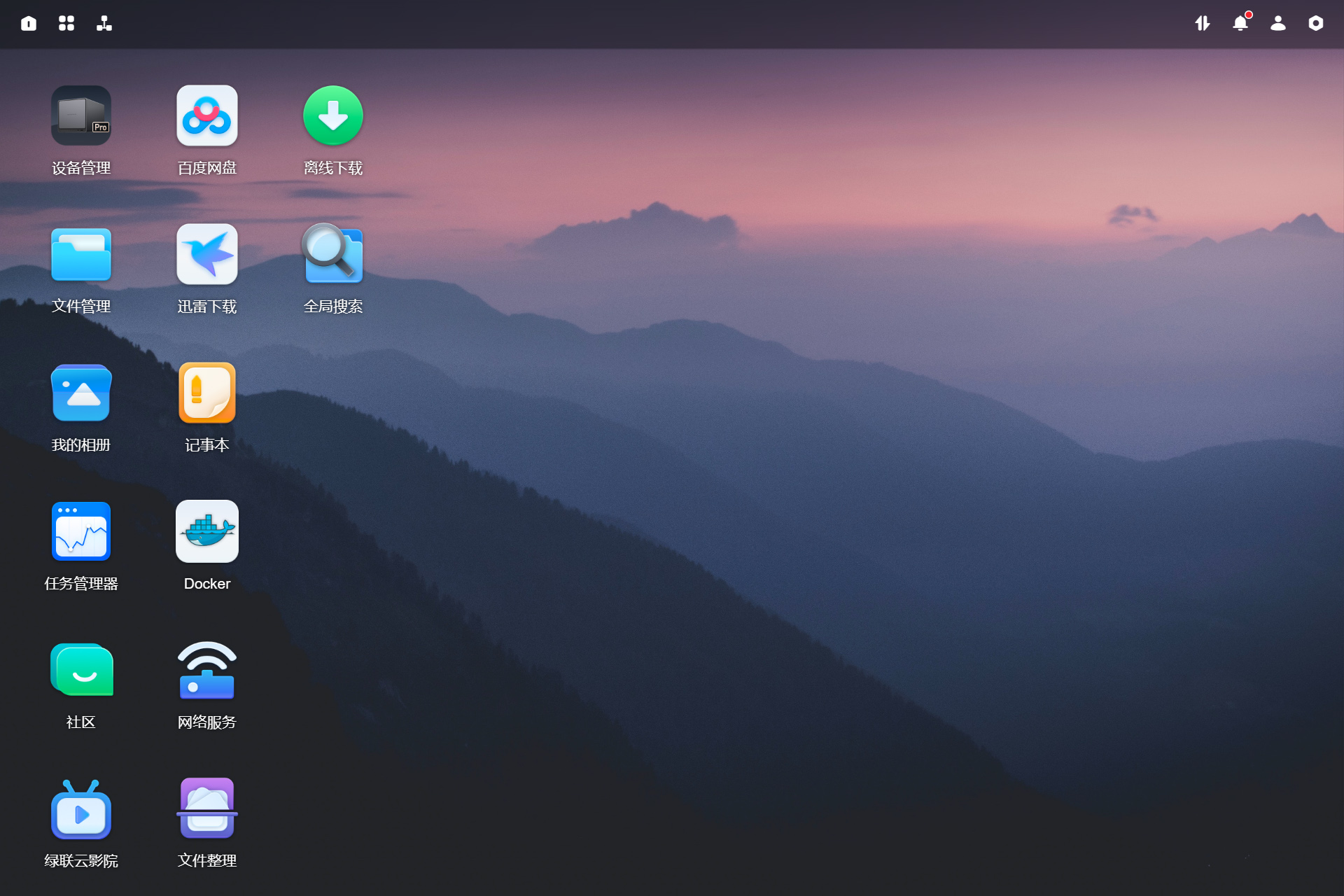The width and height of the screenshot is (1344, 896).
Task: Open the 社区 community app
Action: tap(81, 671)
